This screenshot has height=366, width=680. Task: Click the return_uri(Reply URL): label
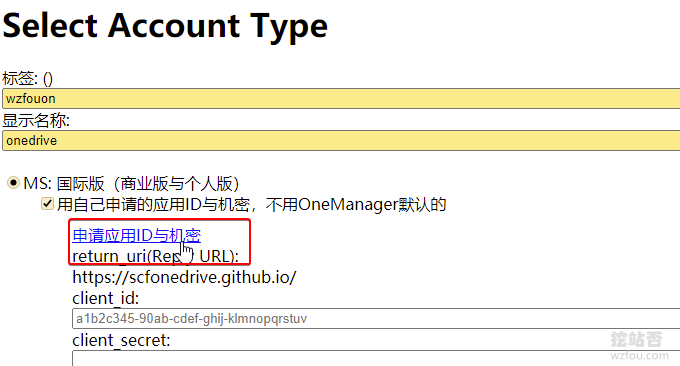click(x=156, y=256)
